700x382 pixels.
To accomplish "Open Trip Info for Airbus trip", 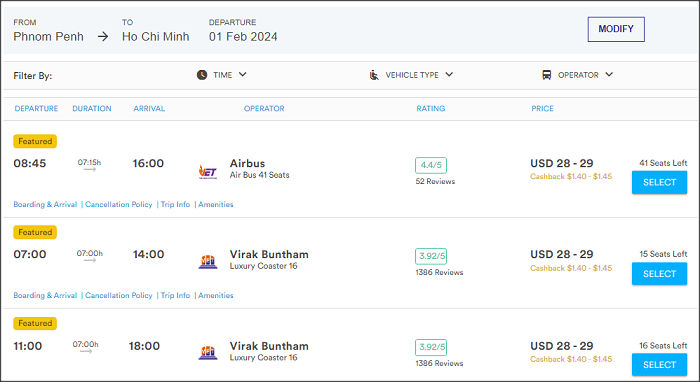I will (175, 204).
